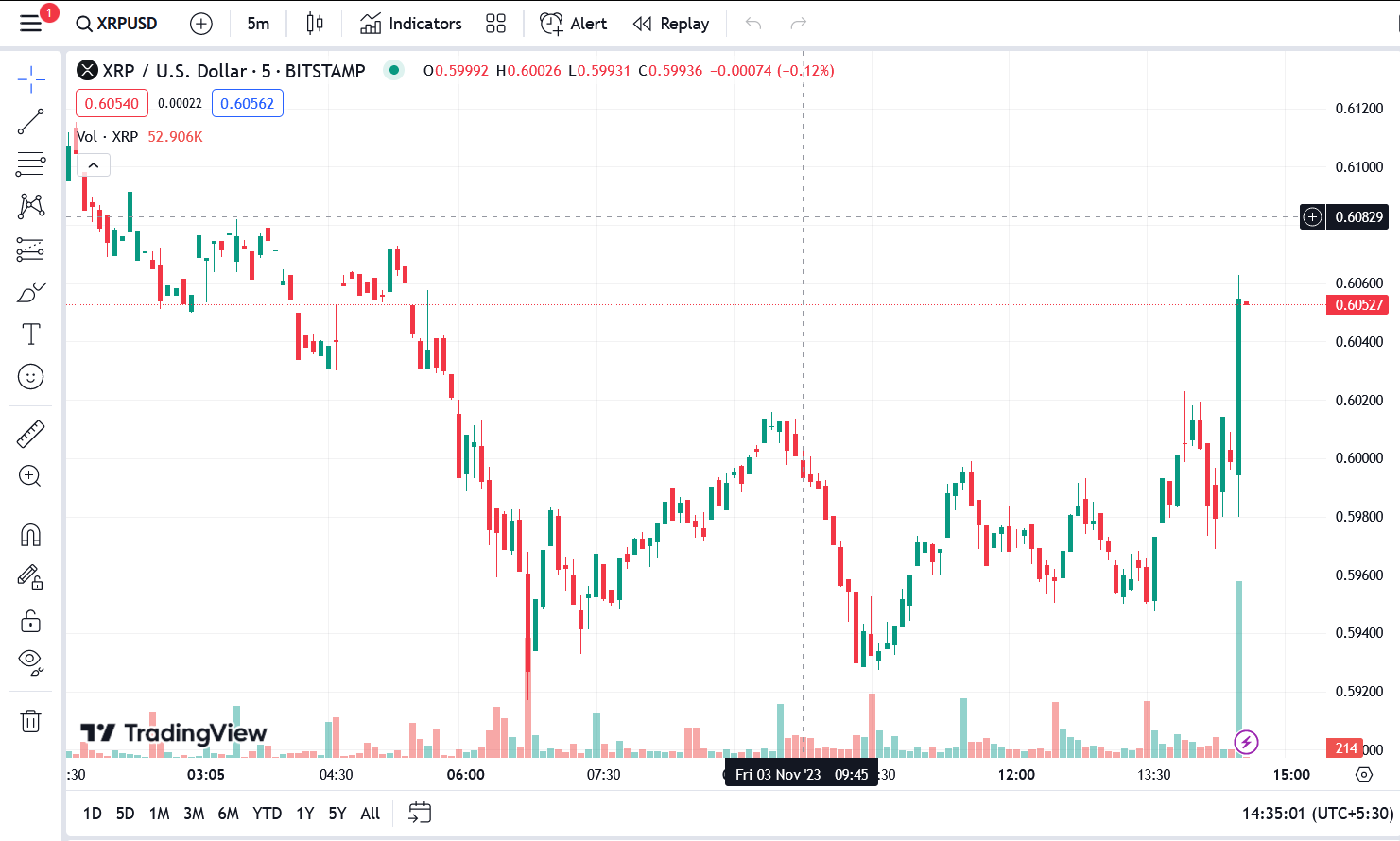This screenshot has height=841, width=1400.
Task: Hide all drawings with eye icon
Action: coord(30,661)
